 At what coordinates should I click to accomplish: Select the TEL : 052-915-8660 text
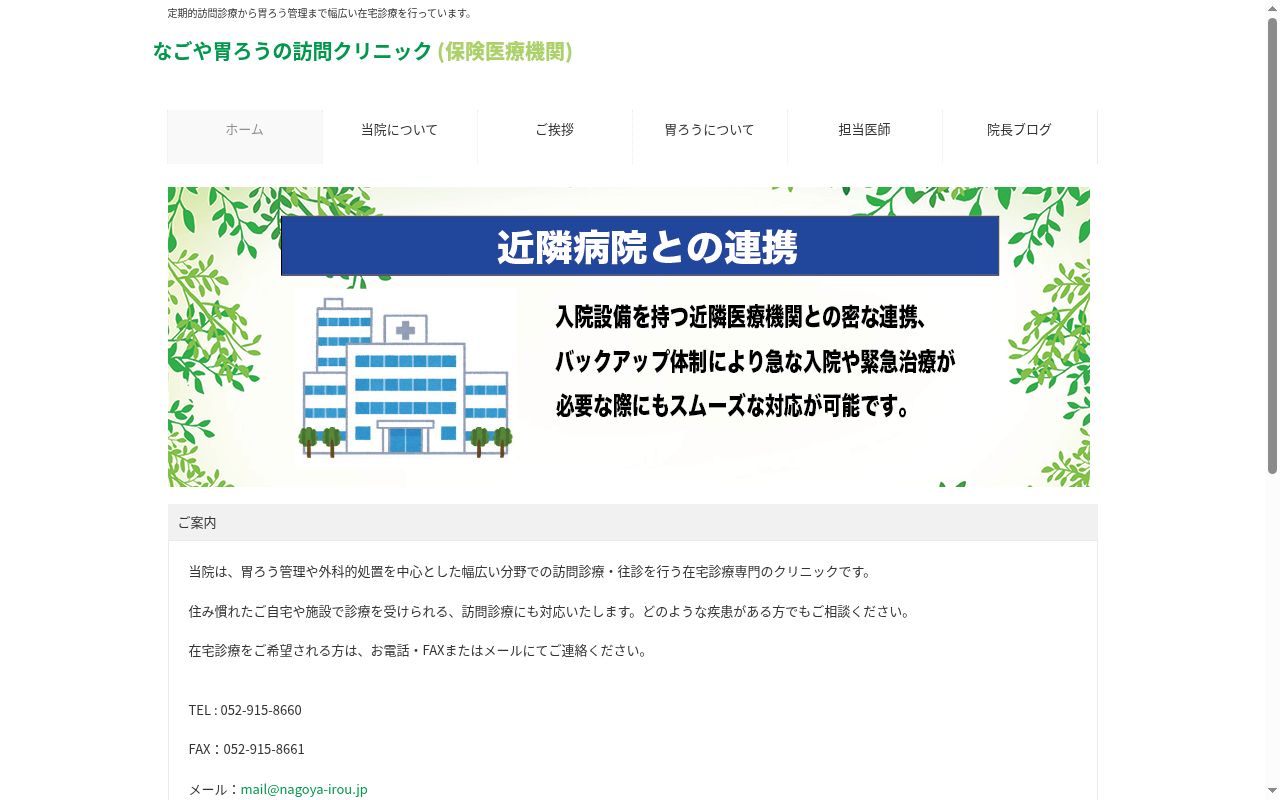pyautogui.click(x=245, y=710)
